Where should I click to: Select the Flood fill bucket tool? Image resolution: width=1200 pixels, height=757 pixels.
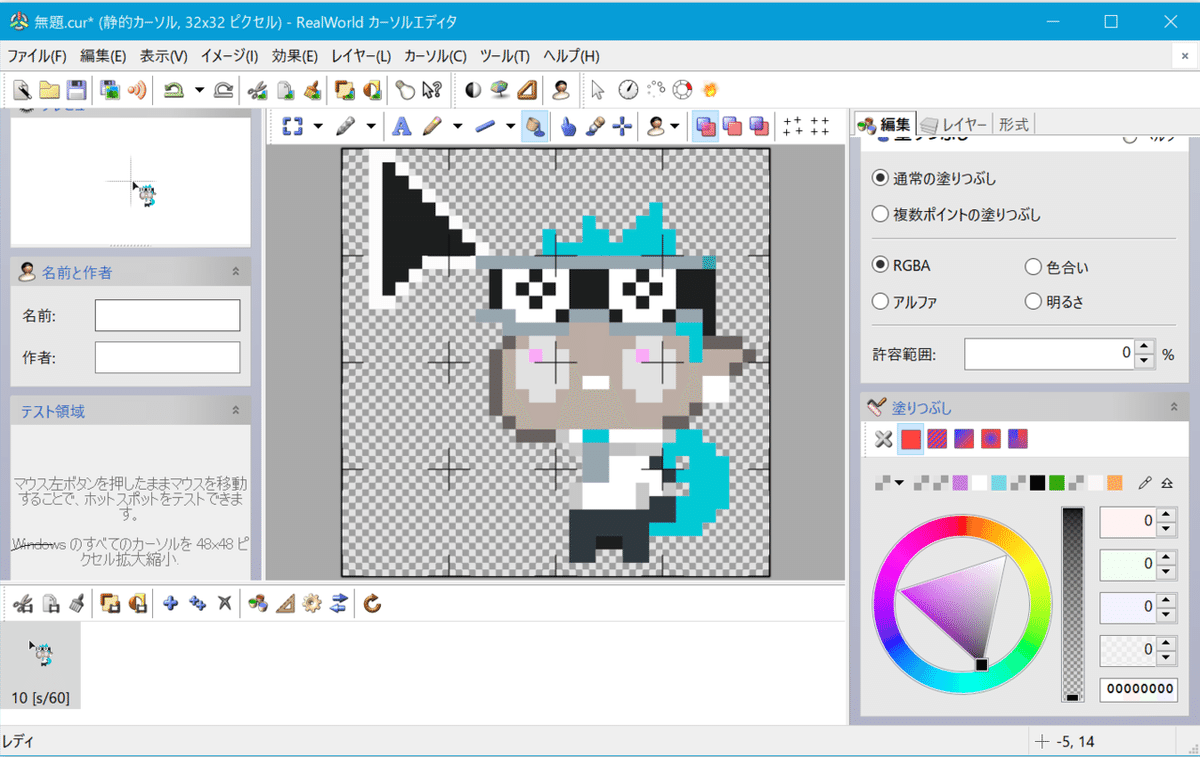(534, 127)
